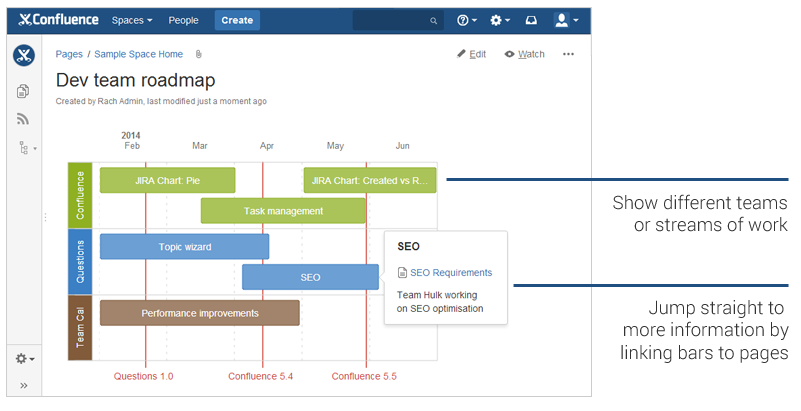The width and height of the screenshot is (801, 411).
Task: Click the sample space avatar icon
Action: point(24,56)
